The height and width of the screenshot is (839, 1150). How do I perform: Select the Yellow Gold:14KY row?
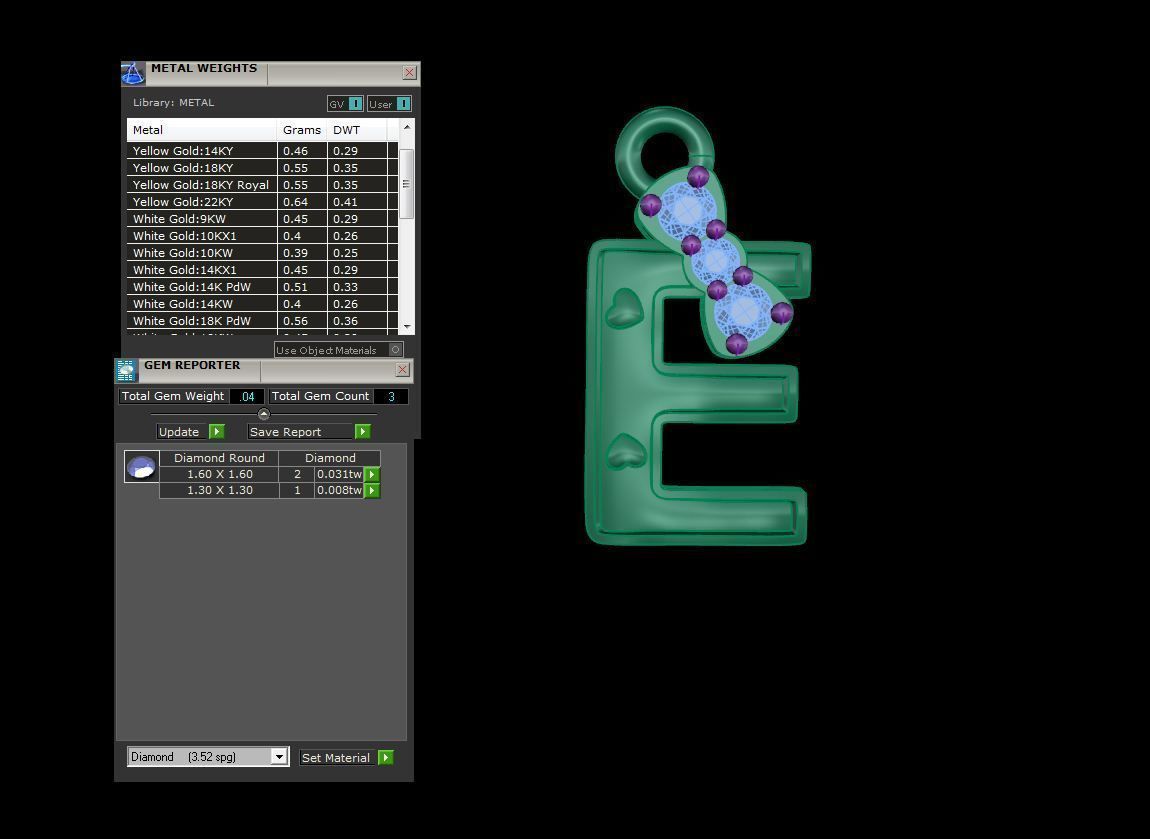click(x=262, y=151)
